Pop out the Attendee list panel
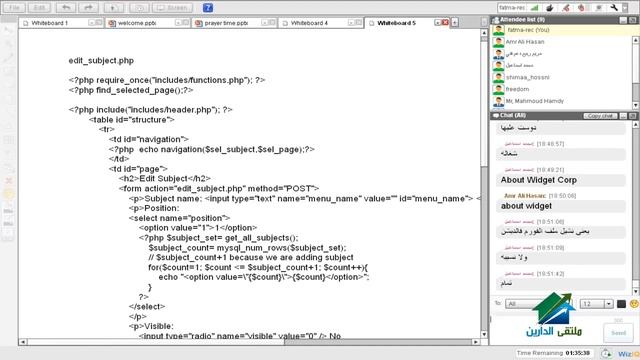640x360 pixels. [x=633, y=20]
